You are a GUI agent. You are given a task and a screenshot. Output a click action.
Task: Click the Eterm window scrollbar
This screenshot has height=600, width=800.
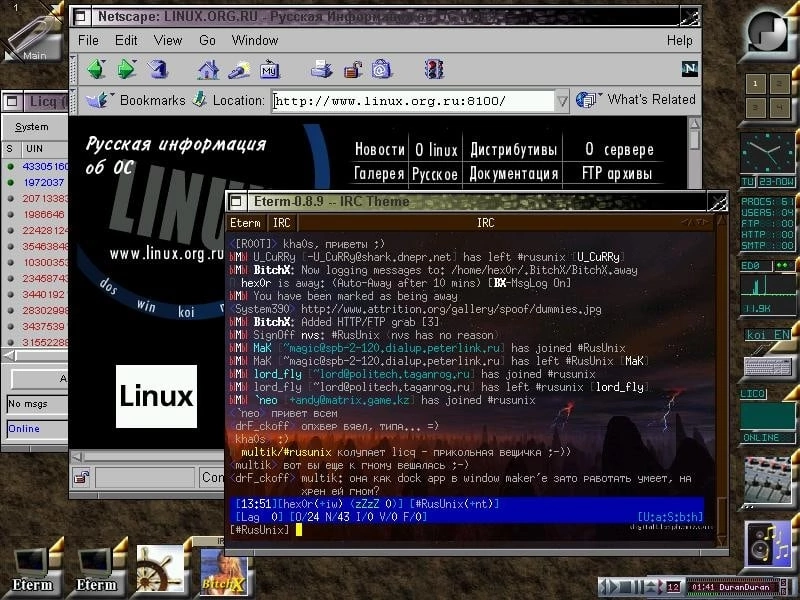click(x=721, y=382)
